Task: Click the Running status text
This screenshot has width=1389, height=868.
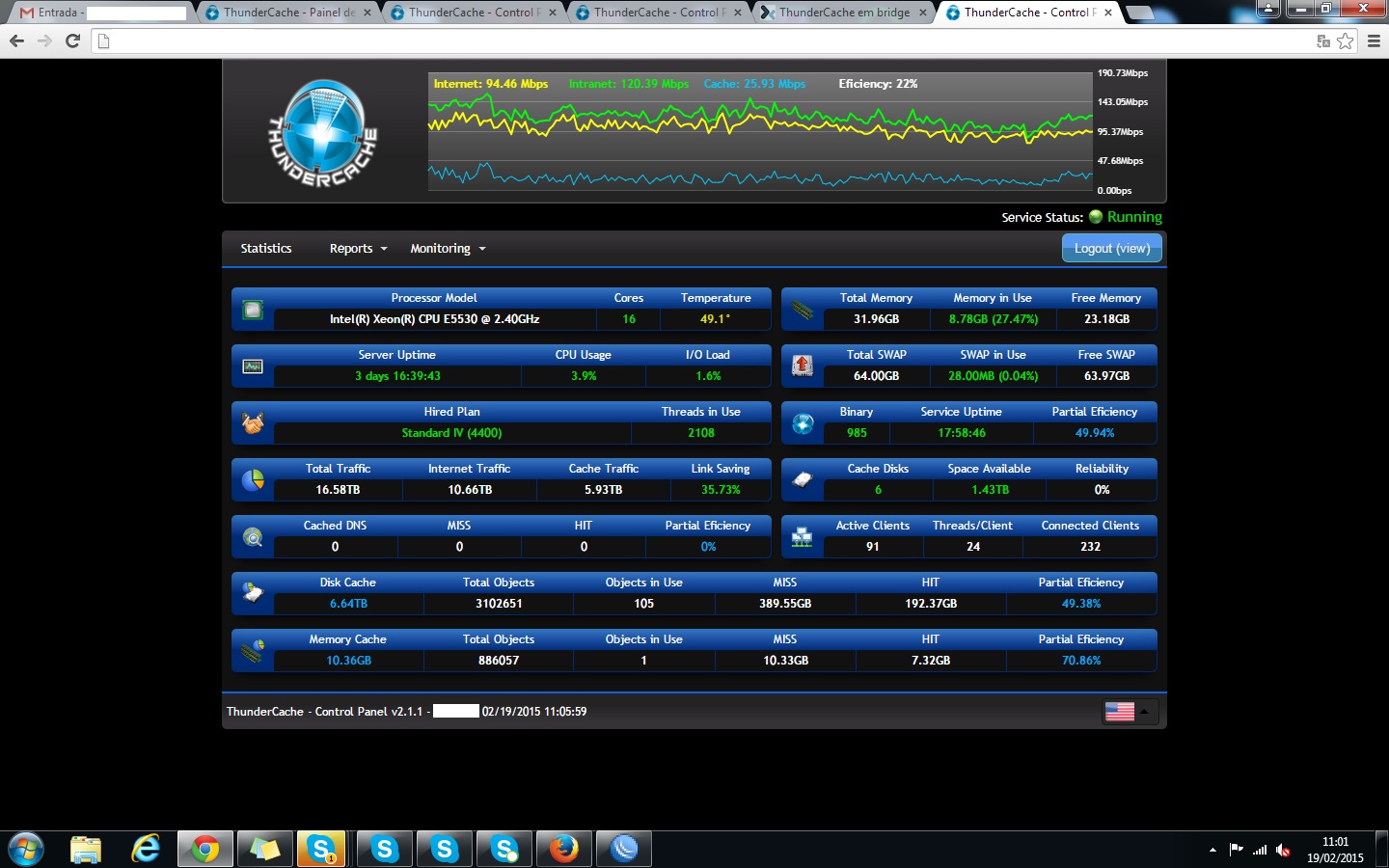Action: pos(1134,217)
